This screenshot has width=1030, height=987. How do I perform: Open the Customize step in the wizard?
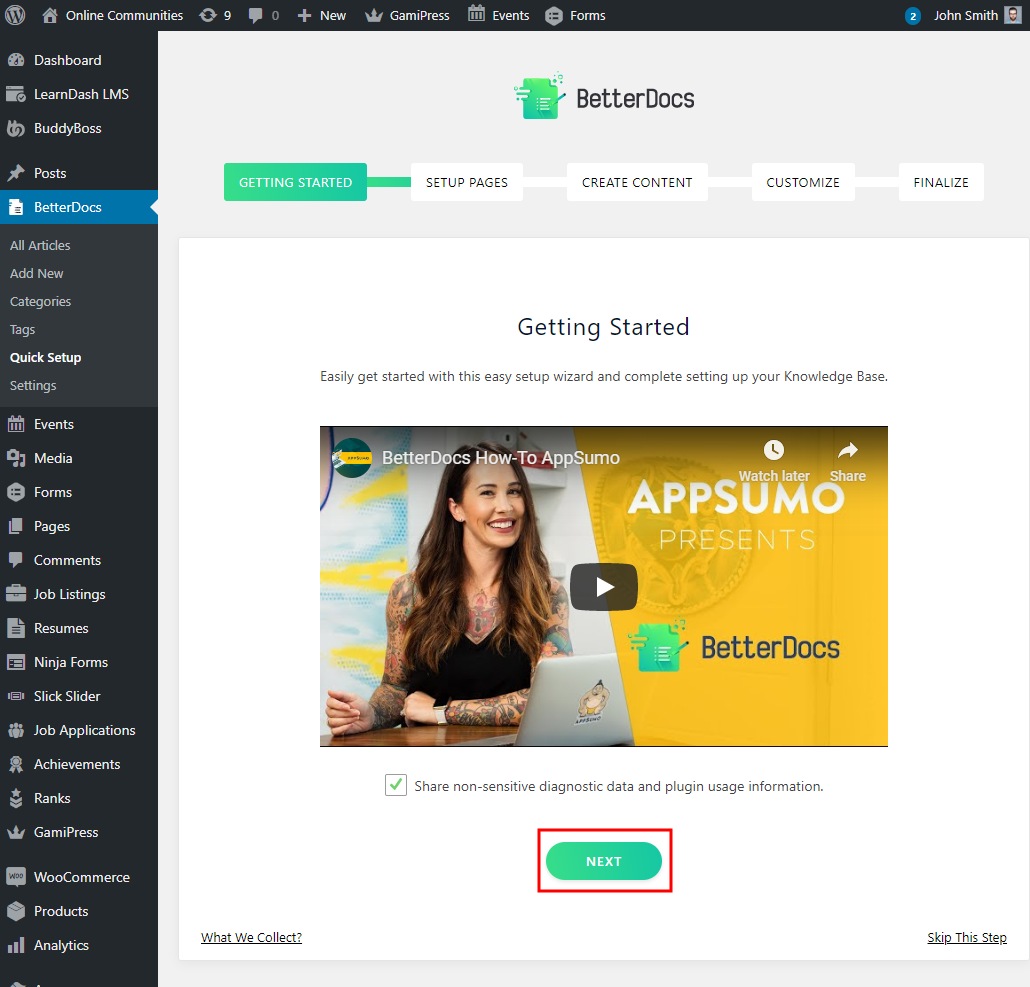pos(803,182)
